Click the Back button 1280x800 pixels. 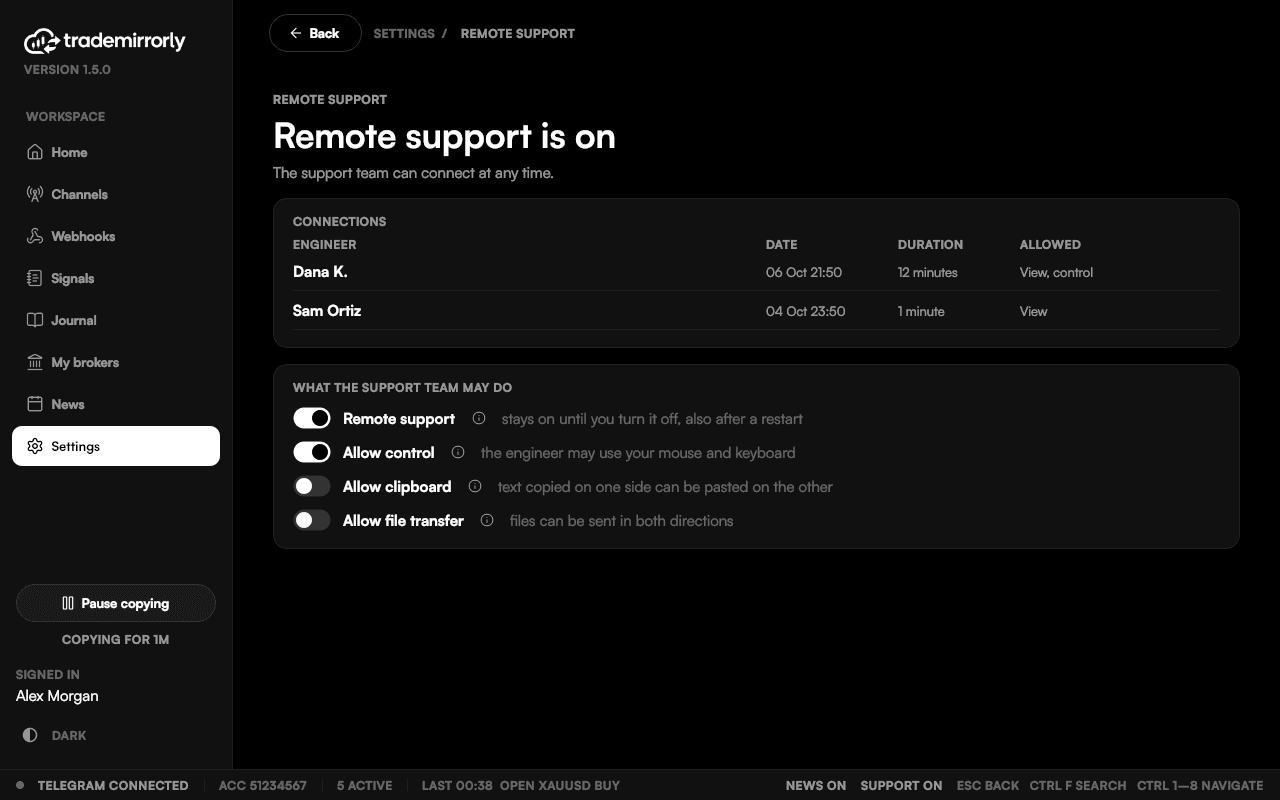(x=315, y=33)
